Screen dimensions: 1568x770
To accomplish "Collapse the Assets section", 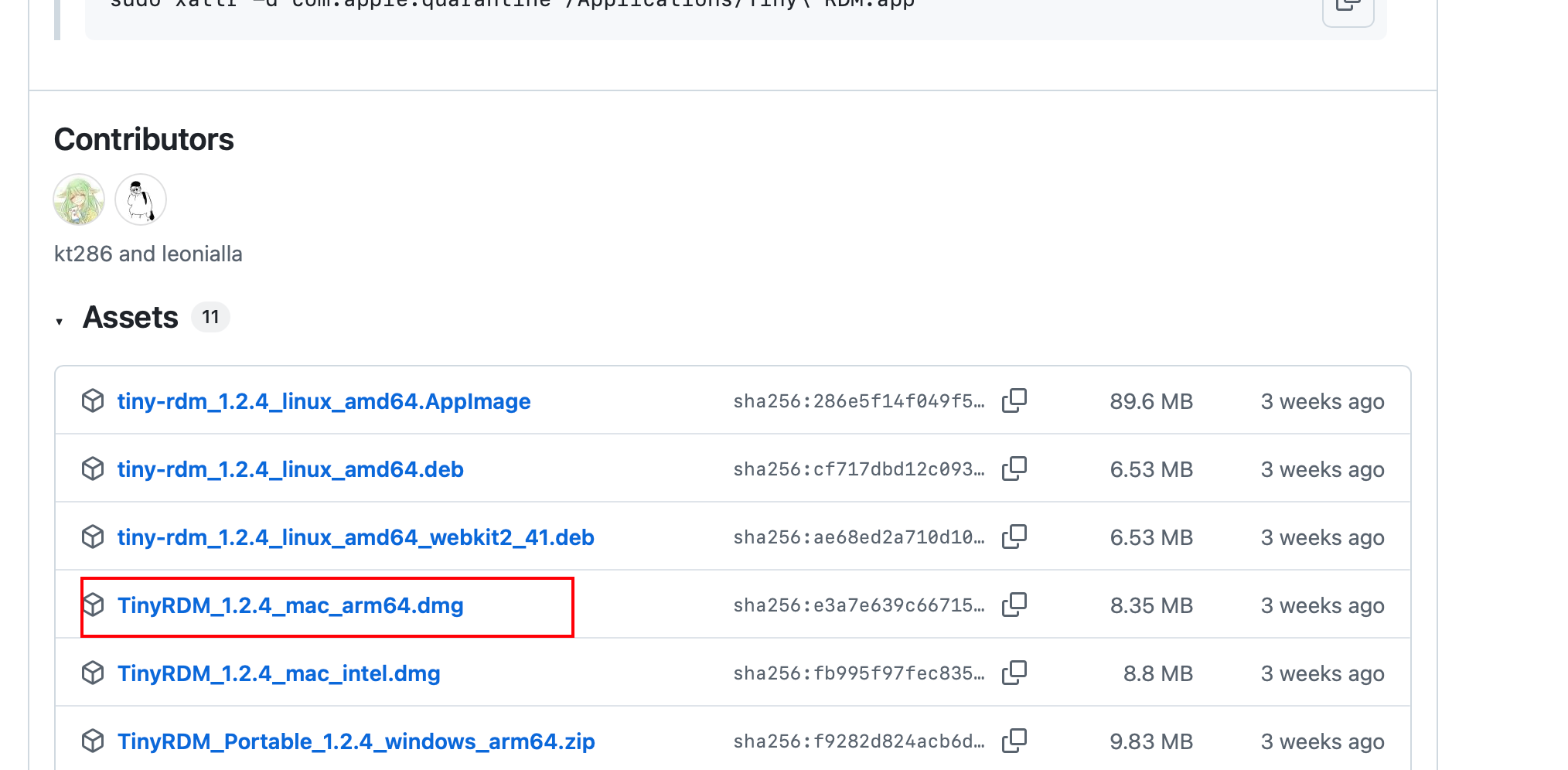I will click(x=60, y=321).
